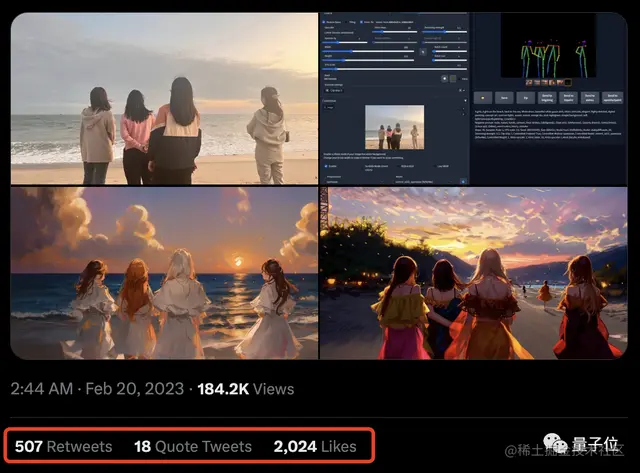Screen dimensions: 640x473
Task: View the 2,024 Likes list
Action: (315, 446)
